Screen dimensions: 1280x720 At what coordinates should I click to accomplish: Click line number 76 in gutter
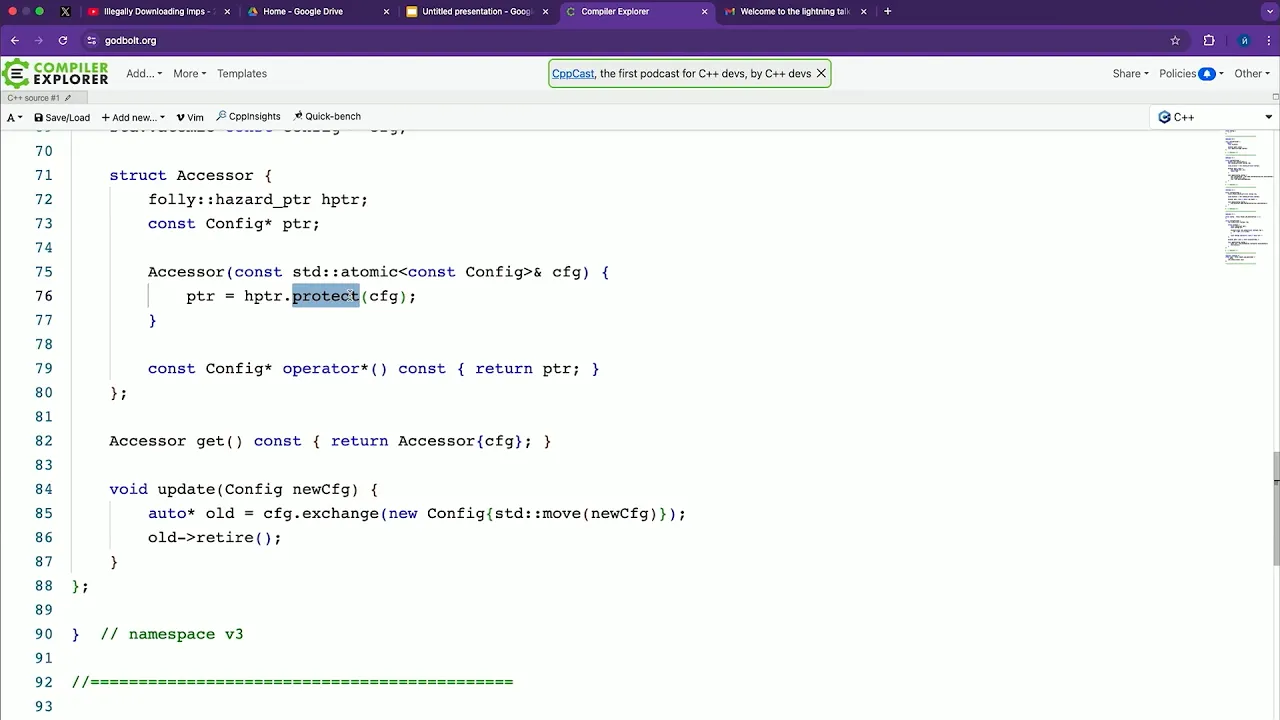coord(44,296)
